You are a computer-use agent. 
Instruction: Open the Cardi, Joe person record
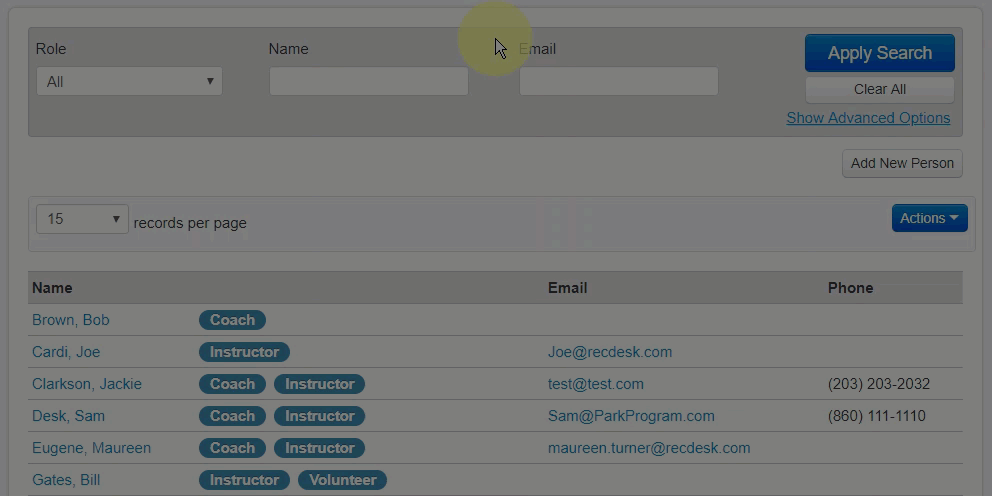pyautogui.click(x=66, y=352)
